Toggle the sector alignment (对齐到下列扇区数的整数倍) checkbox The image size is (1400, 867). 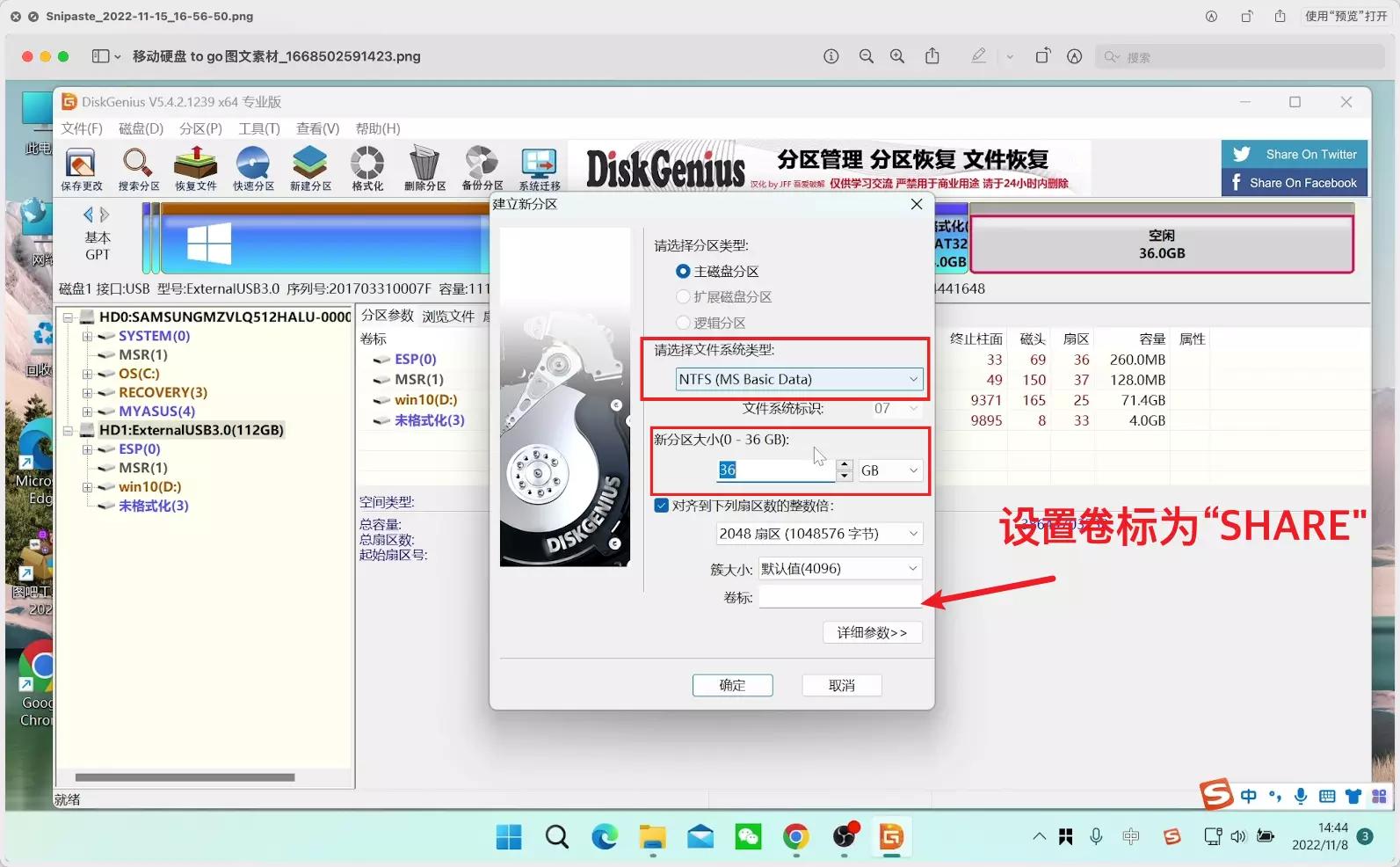point(662,506)
